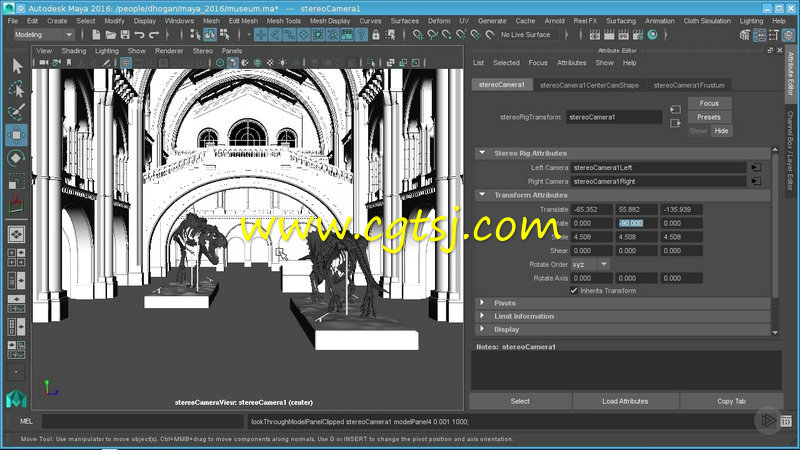Toggle viewport grid display
The width and height of the screenshot is (800, 450).
click(126, 63)
